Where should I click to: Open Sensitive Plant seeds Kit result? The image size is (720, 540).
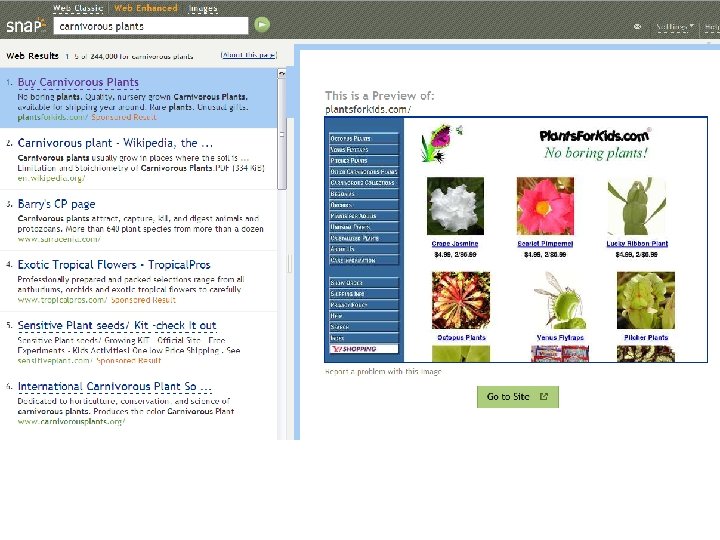(117, 326)
